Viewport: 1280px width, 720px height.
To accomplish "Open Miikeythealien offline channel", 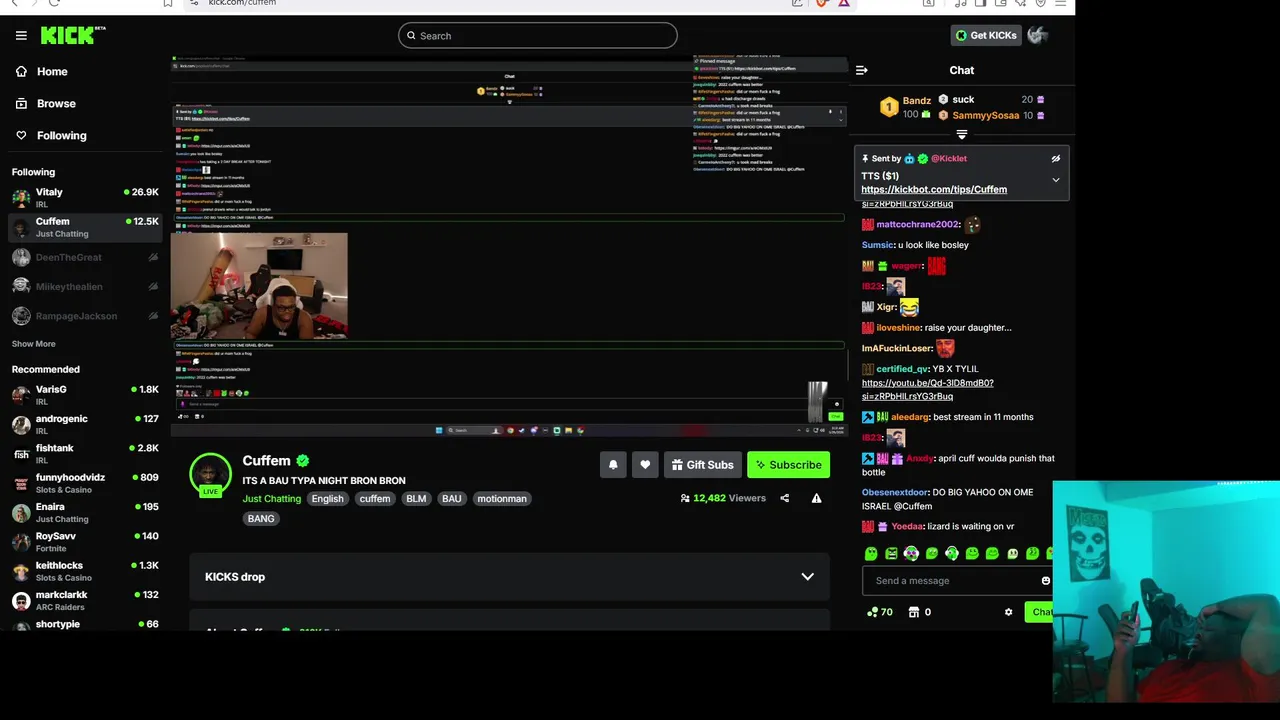I will (85, 287).
